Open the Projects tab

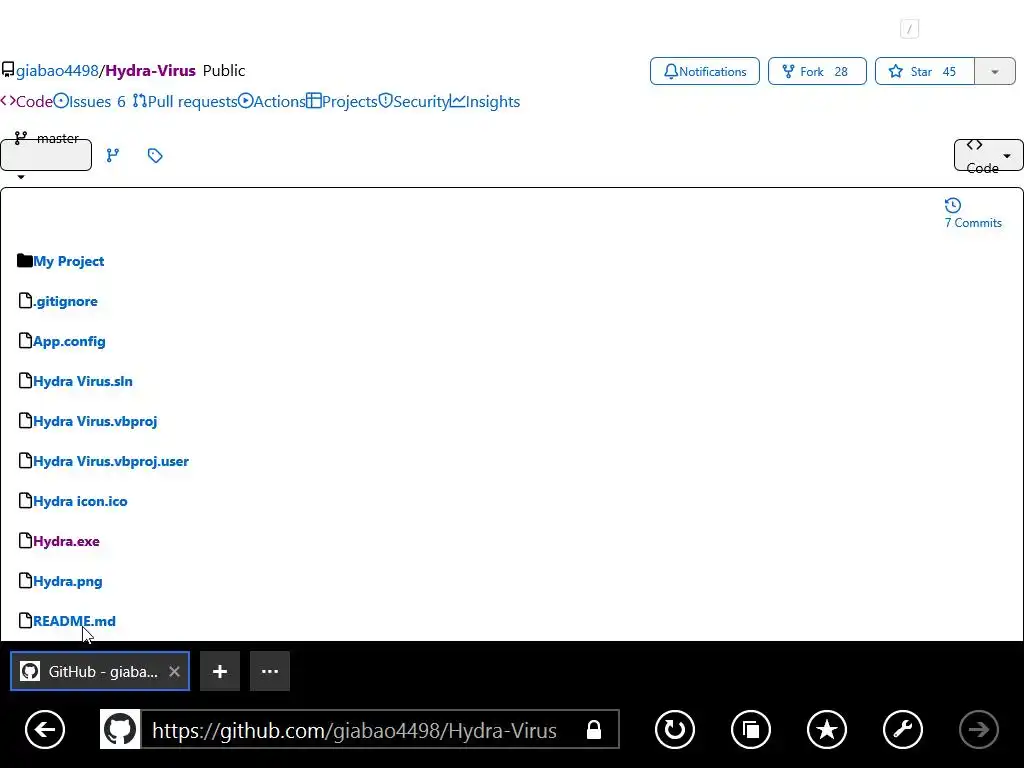coord(342,101)
